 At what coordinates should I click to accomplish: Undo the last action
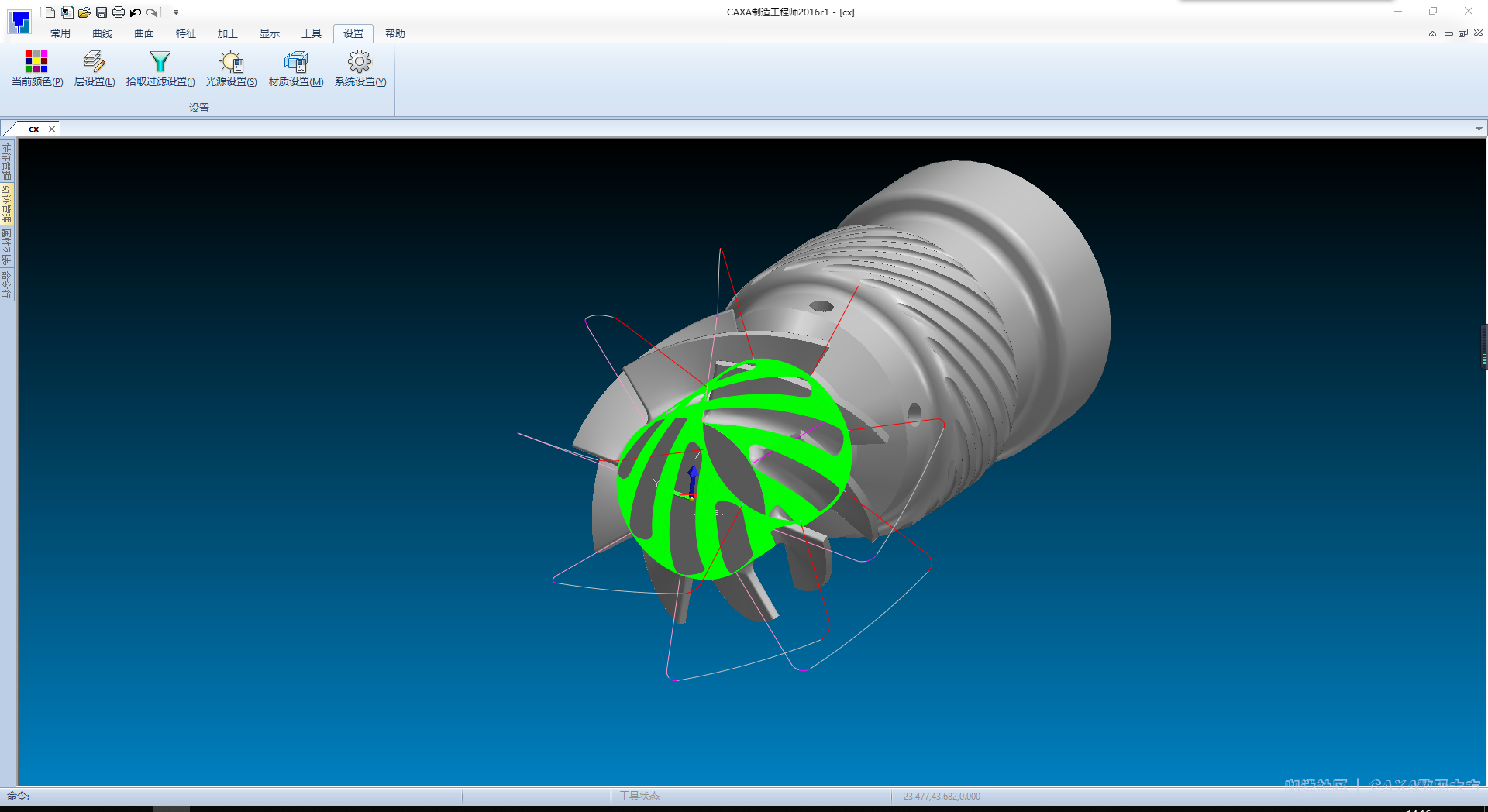[x=136, y=12]
